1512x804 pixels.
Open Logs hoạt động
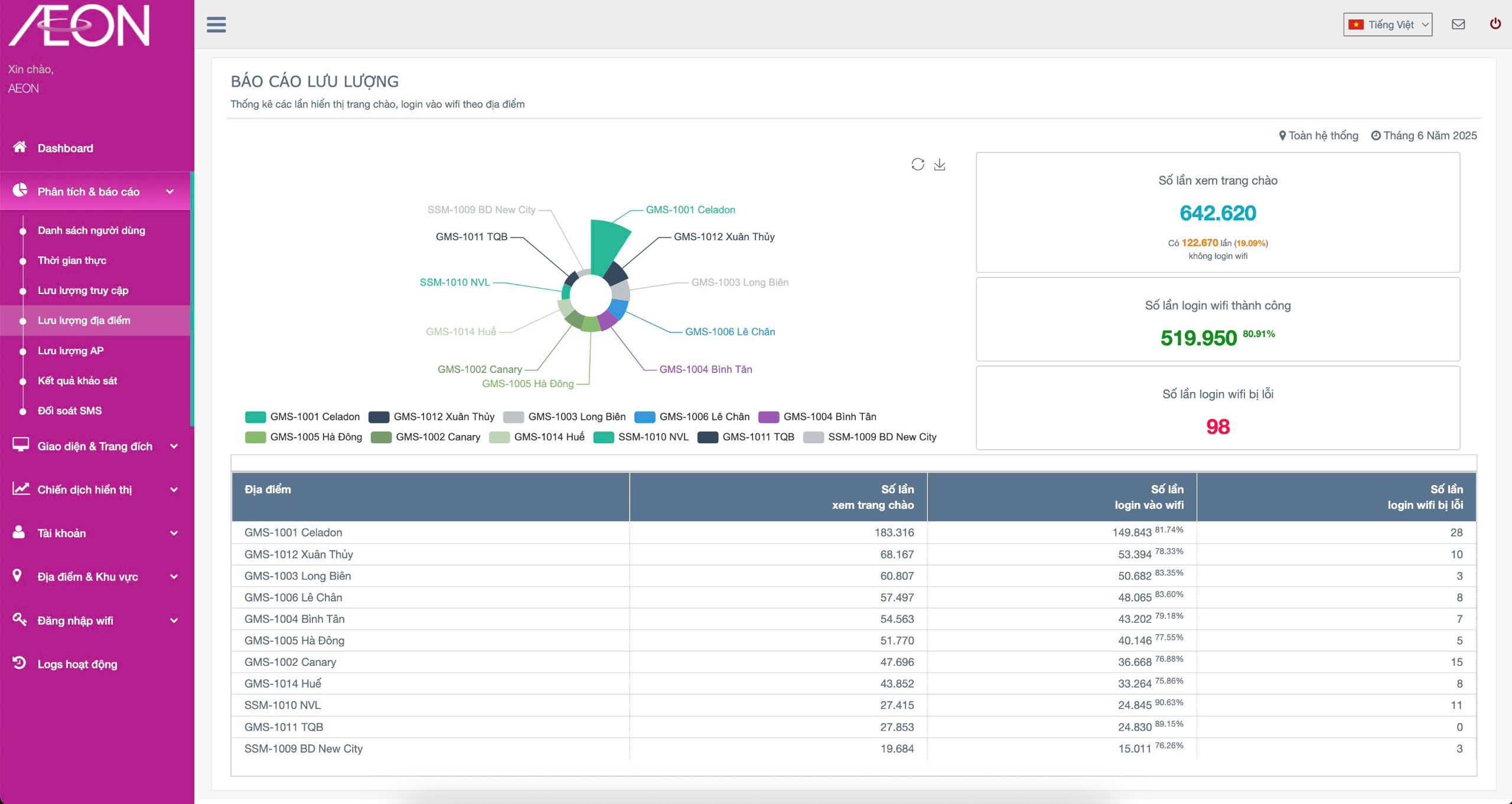coord(77,664)
